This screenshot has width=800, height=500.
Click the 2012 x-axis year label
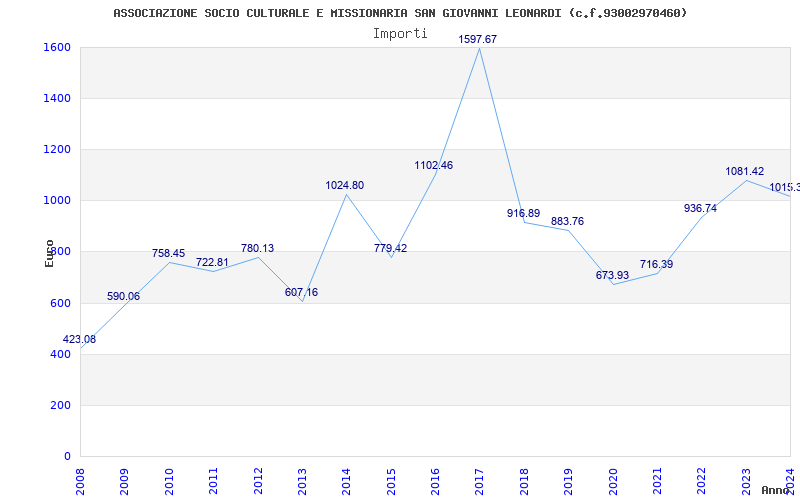pos(258,481)
